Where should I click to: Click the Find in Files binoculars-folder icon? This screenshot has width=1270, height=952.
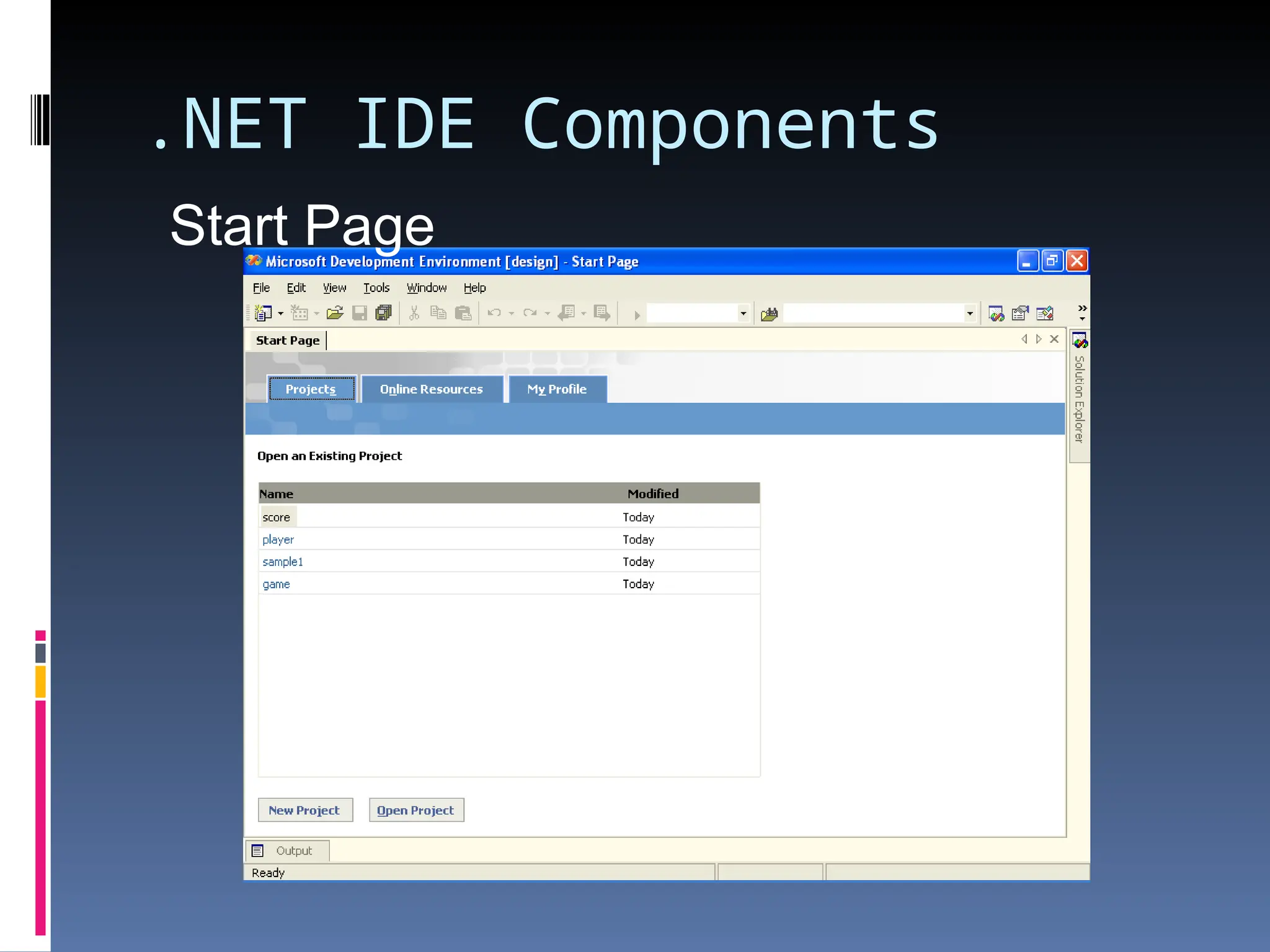(x=769, y=314)
